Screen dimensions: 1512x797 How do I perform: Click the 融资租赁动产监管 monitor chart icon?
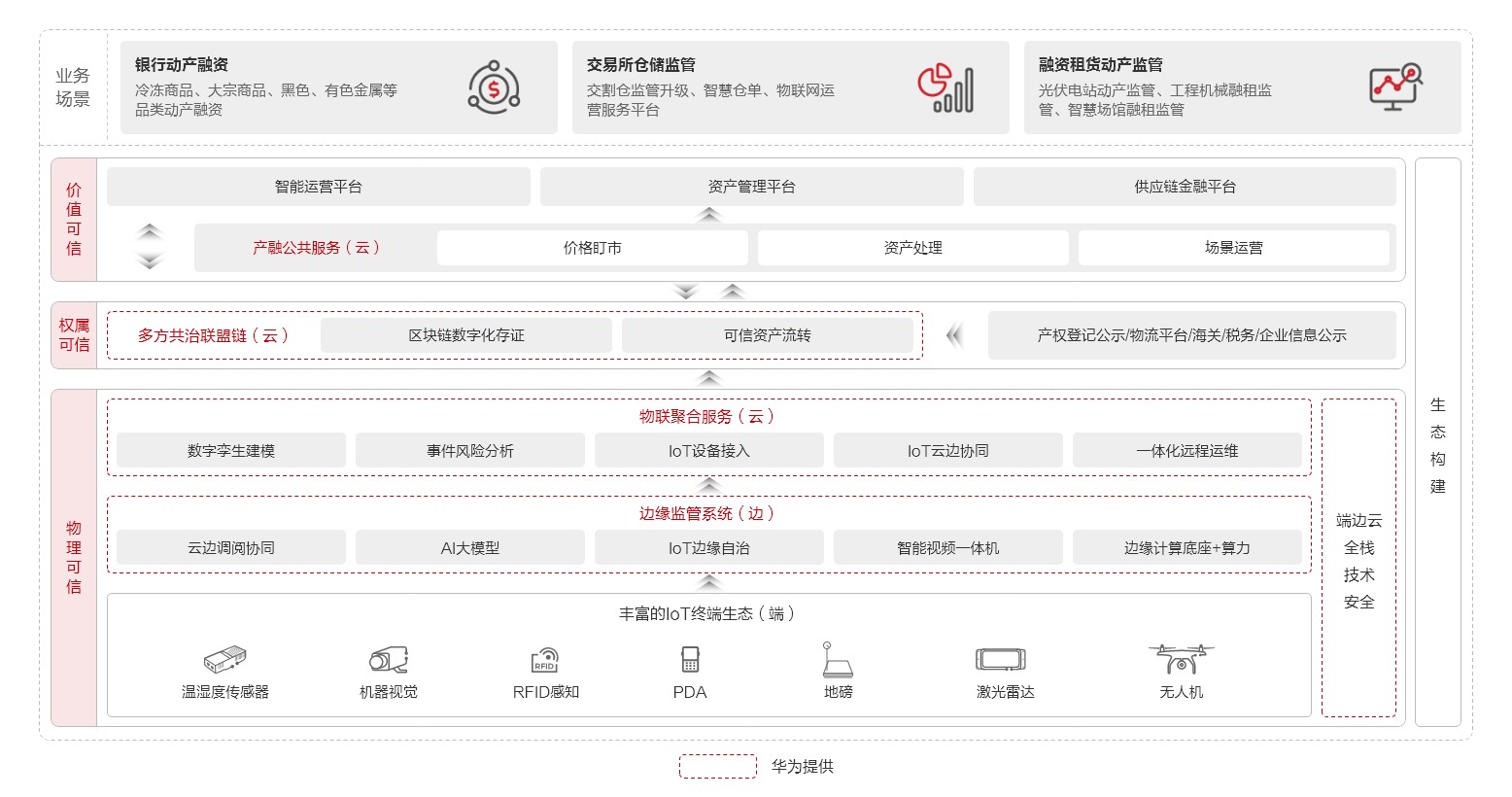(x=1395, y=87)
